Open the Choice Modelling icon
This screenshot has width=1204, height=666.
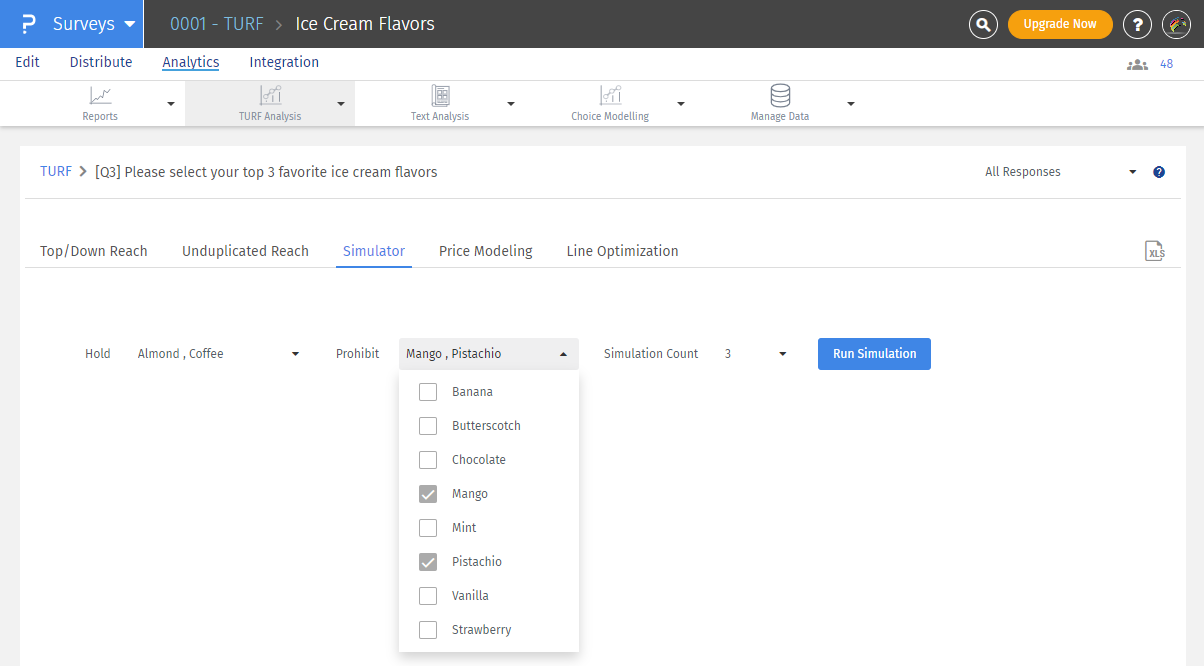(610, 96)
